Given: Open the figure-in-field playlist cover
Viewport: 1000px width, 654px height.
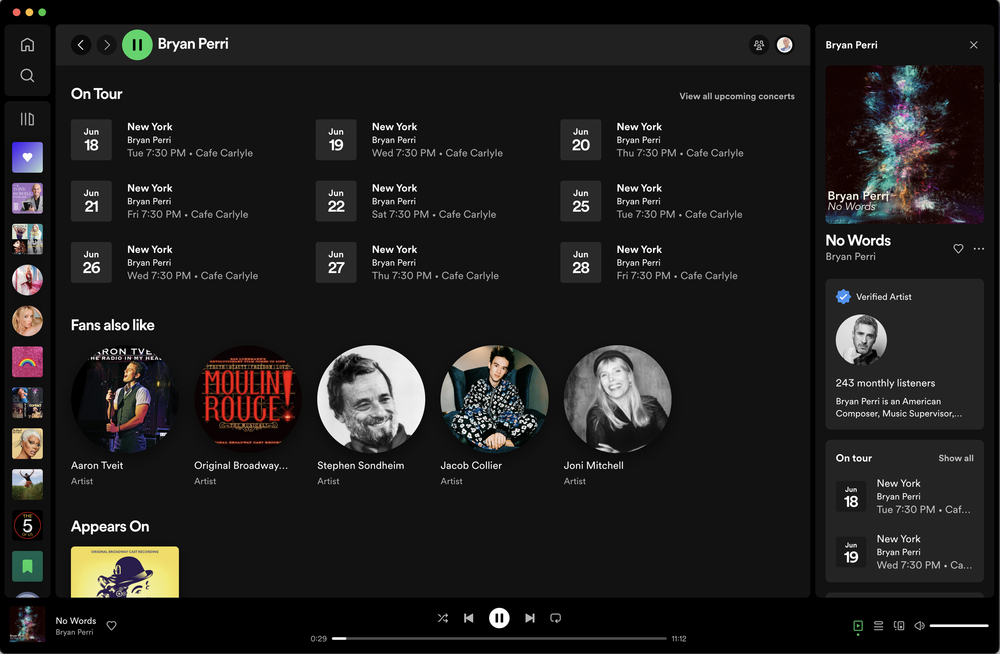Looking at the screenshot, I should (27, 484).
